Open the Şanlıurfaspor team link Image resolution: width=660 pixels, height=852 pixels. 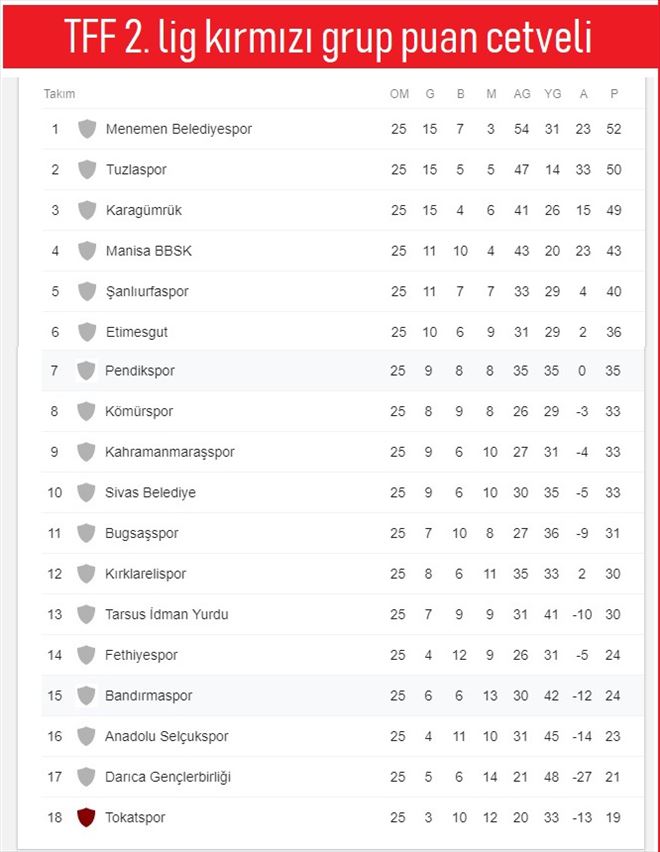click(x=147, y=292)
